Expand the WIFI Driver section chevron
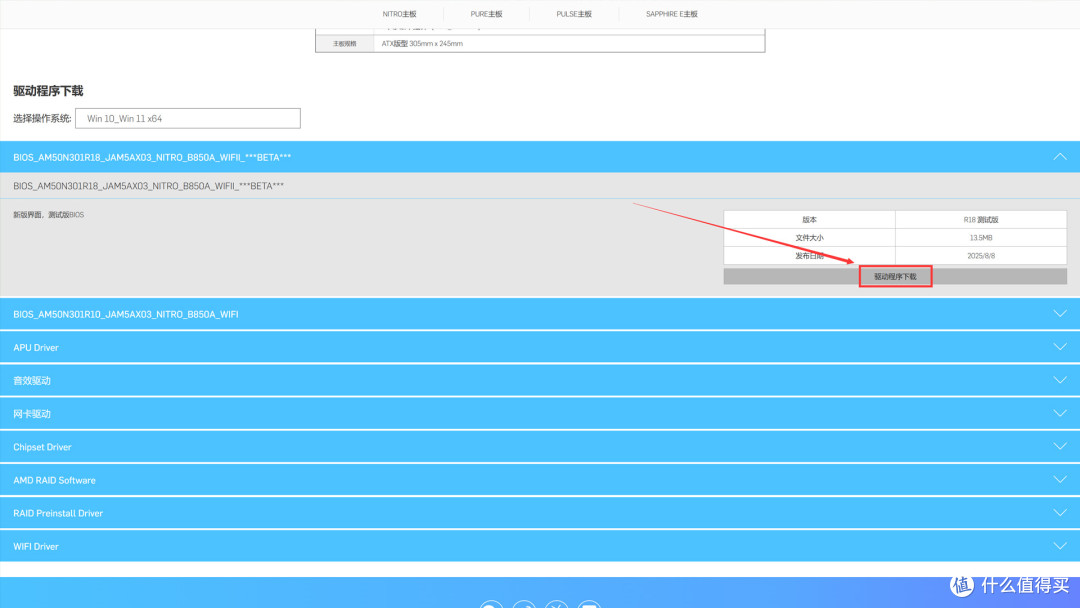This screenshot has height=608, width=1080. click(1059, 545)
